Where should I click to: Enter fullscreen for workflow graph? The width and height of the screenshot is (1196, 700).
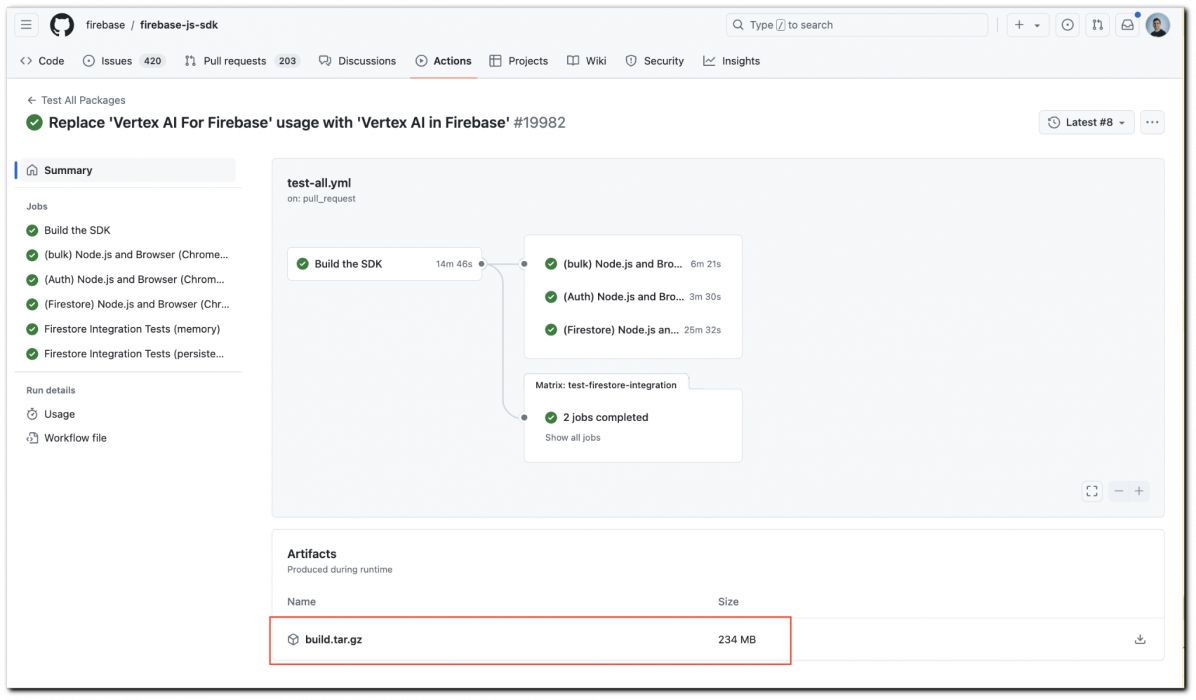[x=1092, y=491]
